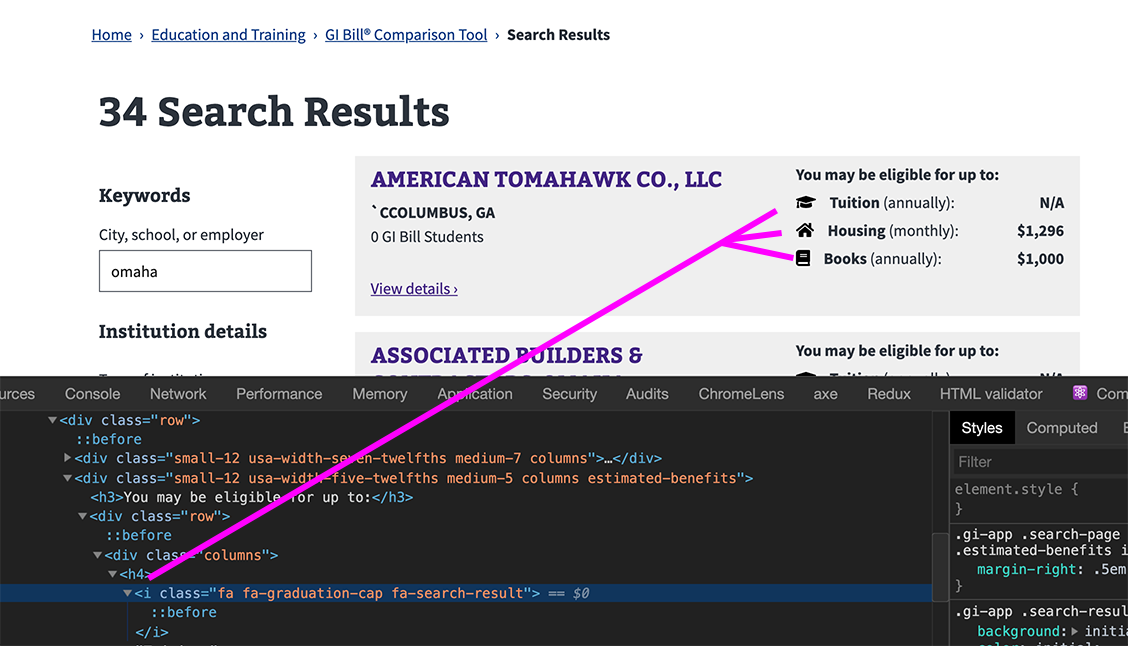
Task: Collapse the fa-graduation-cap i node
Action: pyautogui.click(x=127, y=593)
